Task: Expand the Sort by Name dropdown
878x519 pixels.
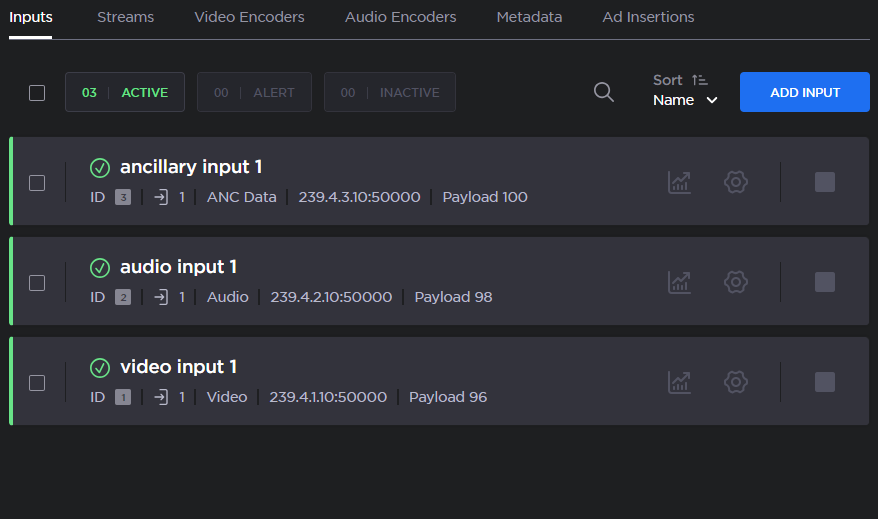Action: click(x=685, y=100)
